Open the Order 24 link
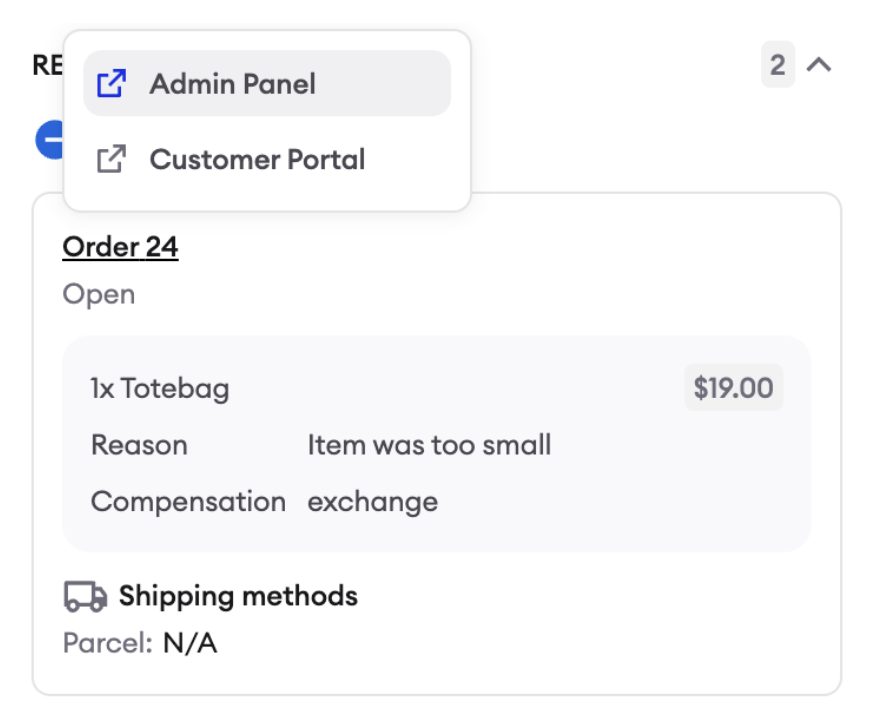This screenshot has height=720, width=870. [x=120, y=247]
